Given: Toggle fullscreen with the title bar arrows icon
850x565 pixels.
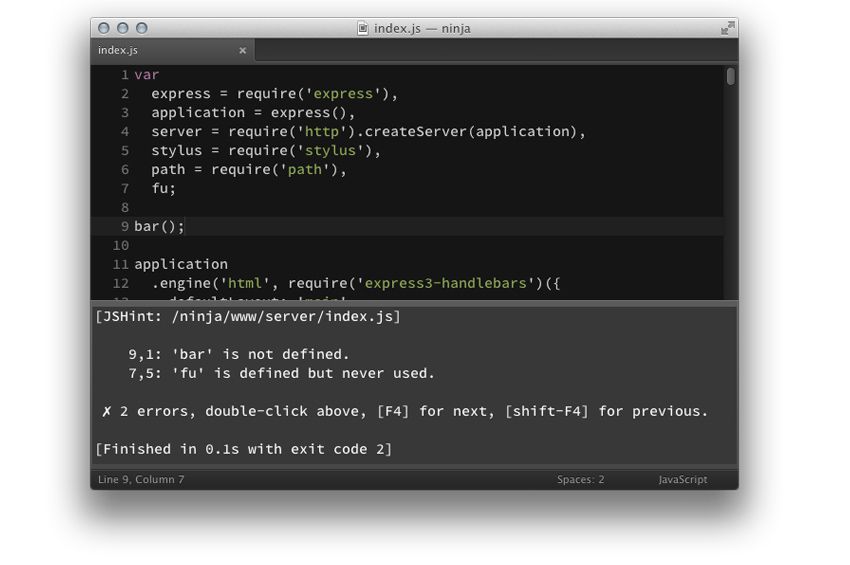Looking at the screenshot, I should coord(727,28).
